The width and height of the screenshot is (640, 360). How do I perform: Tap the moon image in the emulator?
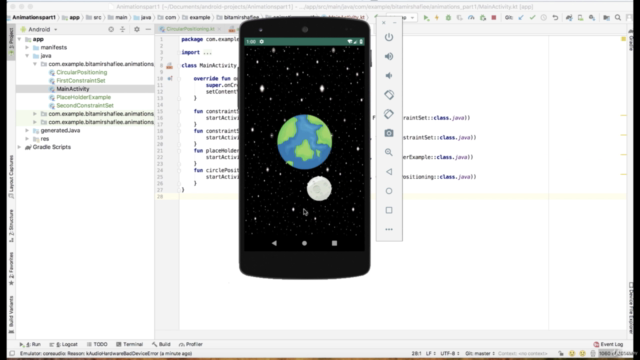[319, 189]
